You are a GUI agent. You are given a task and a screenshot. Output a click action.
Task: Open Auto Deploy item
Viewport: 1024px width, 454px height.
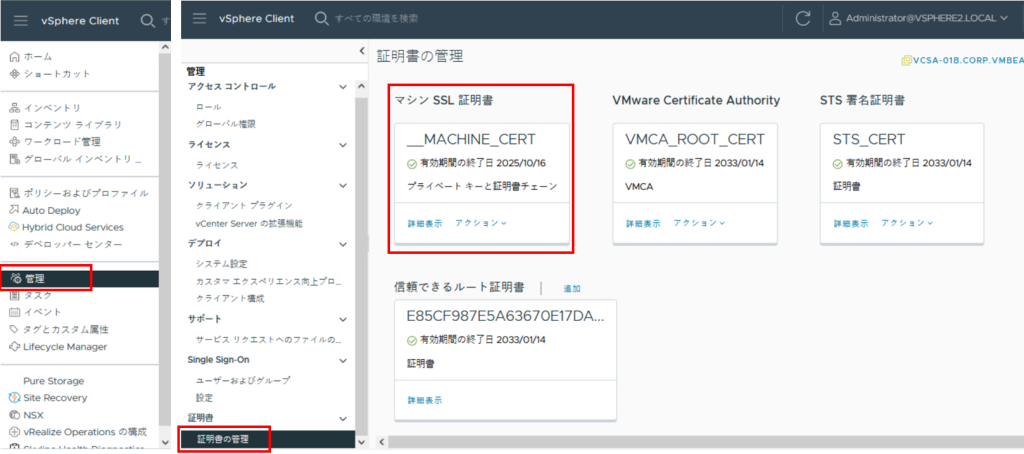click(x=45, y=210)
